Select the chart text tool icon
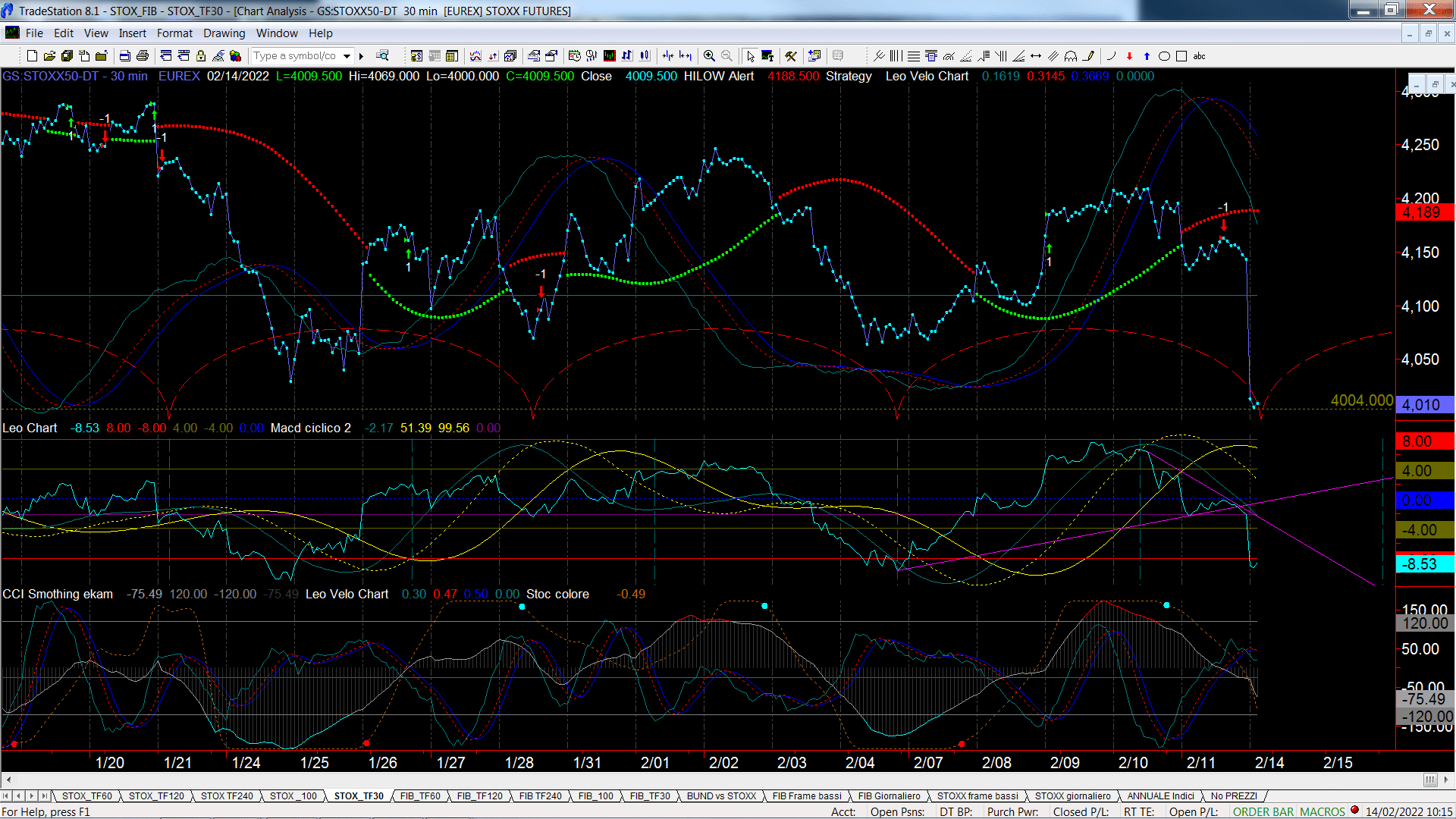Screen dimensions: 1456x819 [x=767, y=56]
